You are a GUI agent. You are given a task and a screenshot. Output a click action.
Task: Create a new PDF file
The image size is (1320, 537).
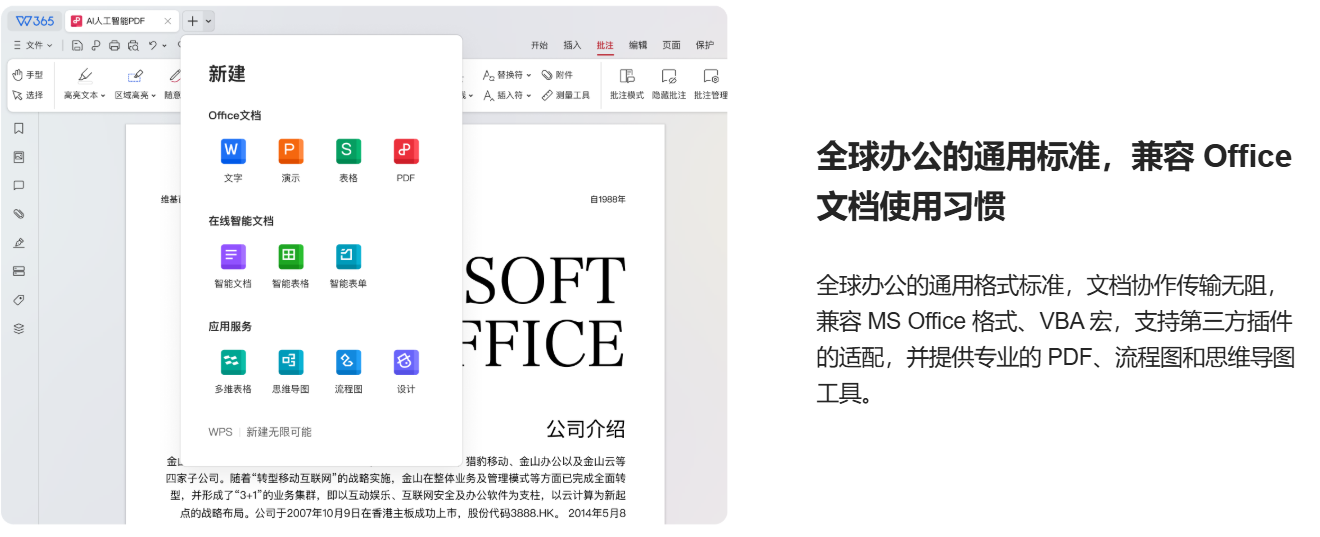pos(406,152)
